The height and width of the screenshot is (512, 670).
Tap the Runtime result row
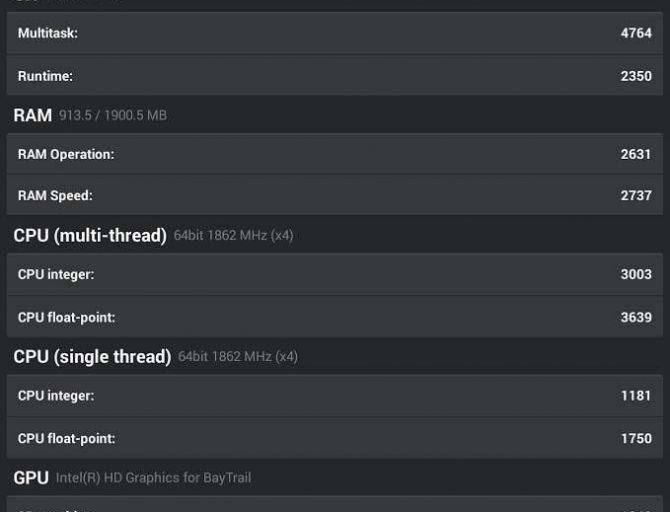(335, 76)
